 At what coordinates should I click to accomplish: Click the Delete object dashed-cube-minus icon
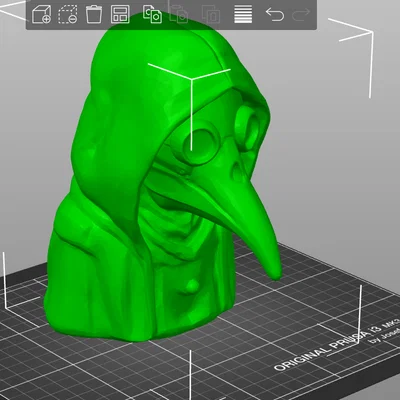(68, 15)
